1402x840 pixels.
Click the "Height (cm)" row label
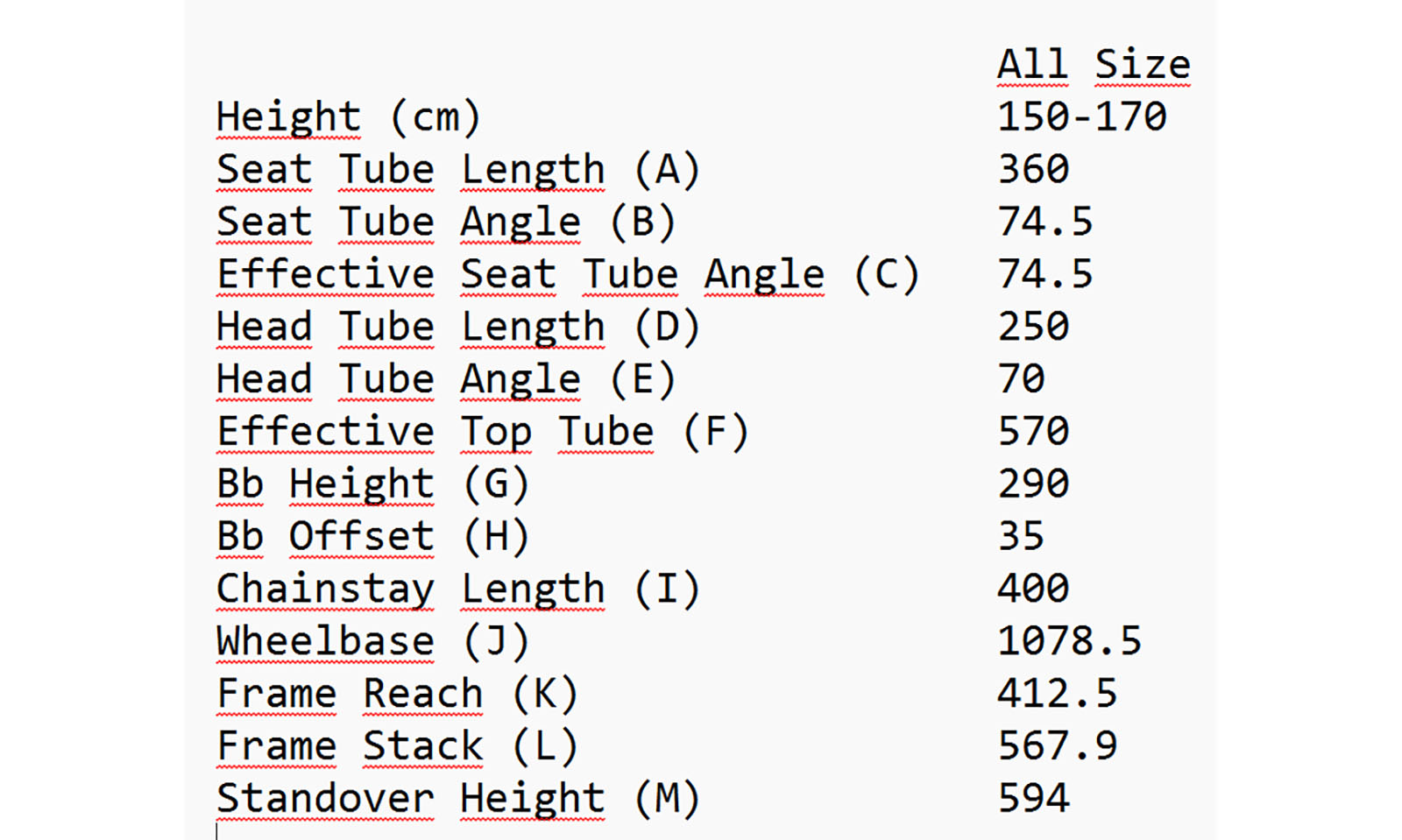click(x=348, y=117)
